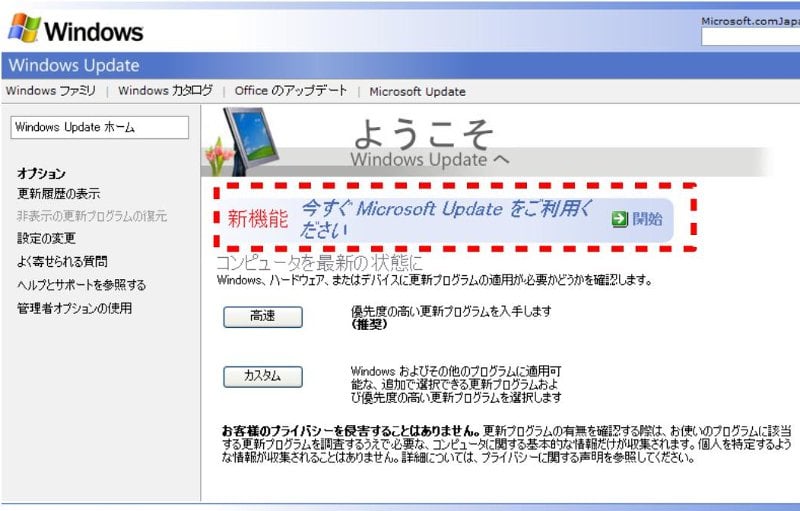800x511 pixels.
Task: Select 管理者オプションの使用
Action: pos(74,308)
